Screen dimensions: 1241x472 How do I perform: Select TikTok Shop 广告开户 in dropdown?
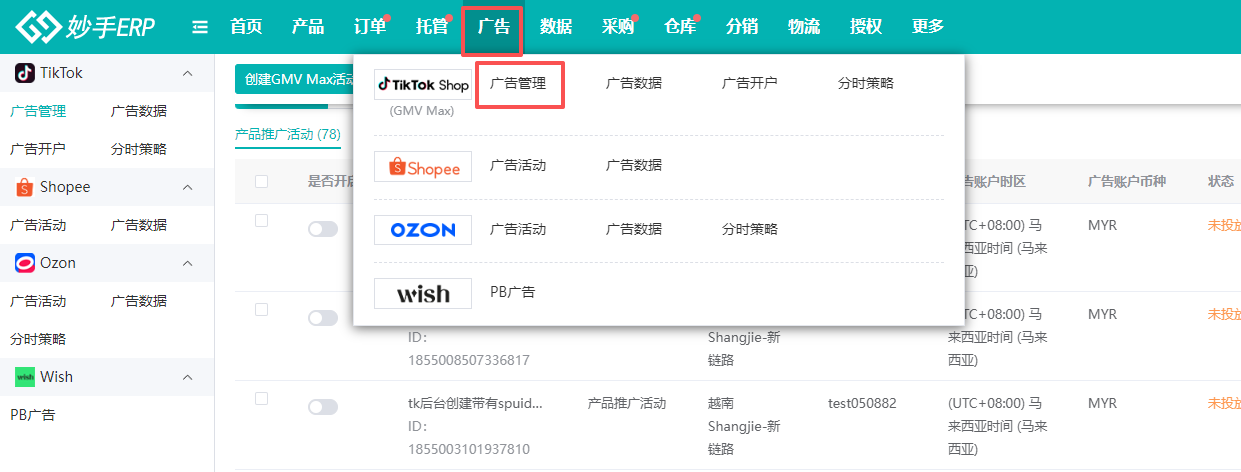[x=750, y=84]
